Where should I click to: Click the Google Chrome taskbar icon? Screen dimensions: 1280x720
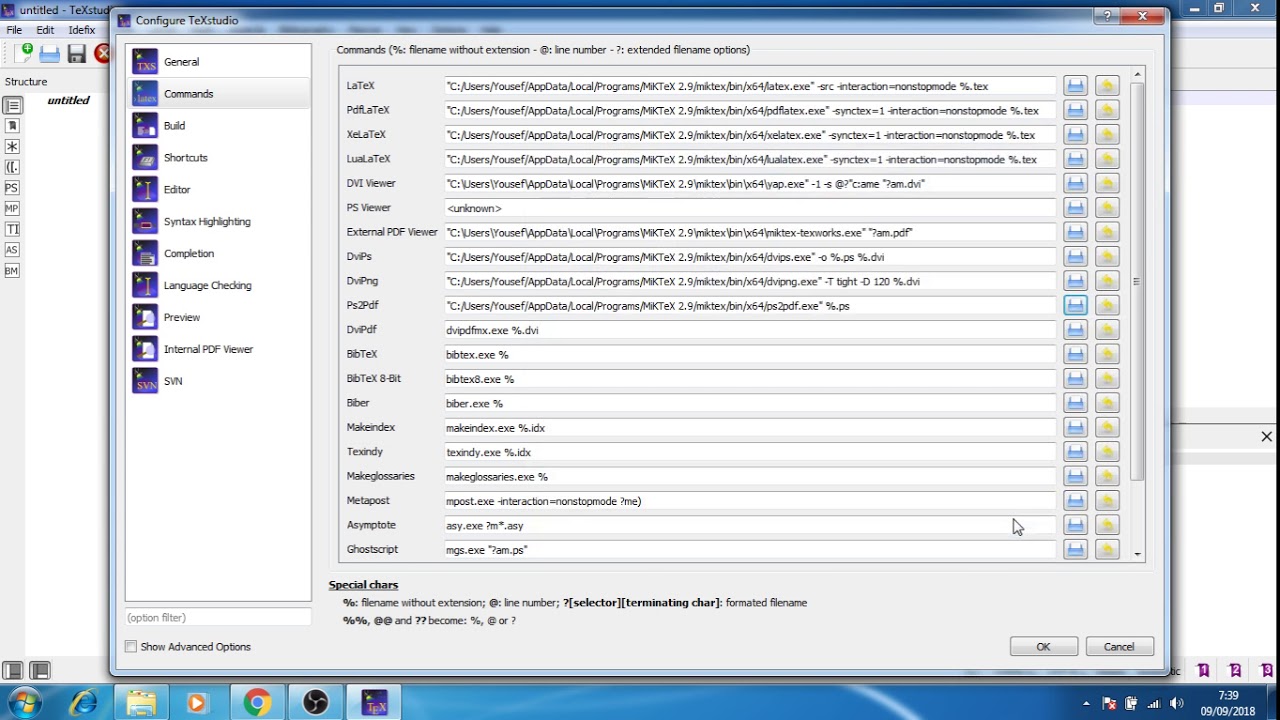[x=257, y=703]
